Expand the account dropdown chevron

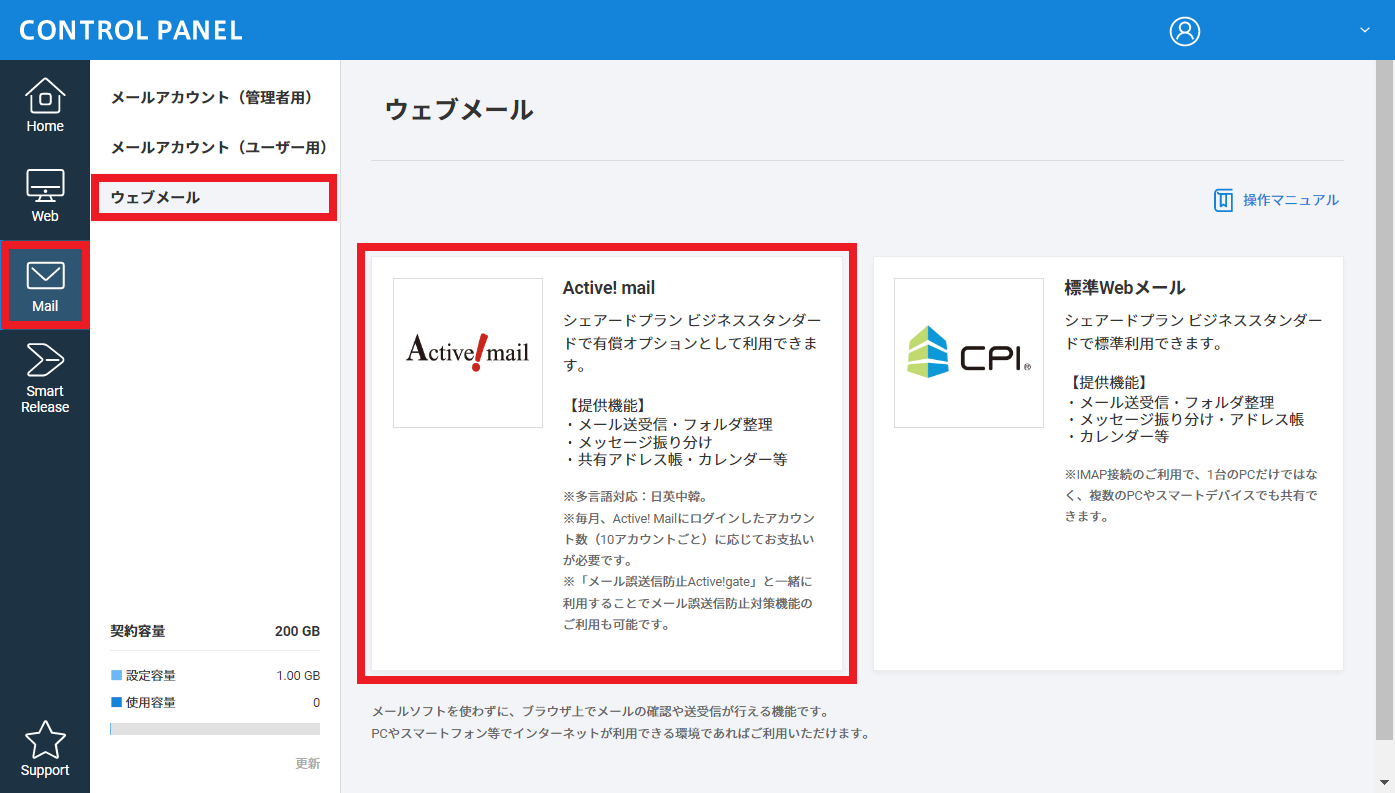(x=1364, y=31)
